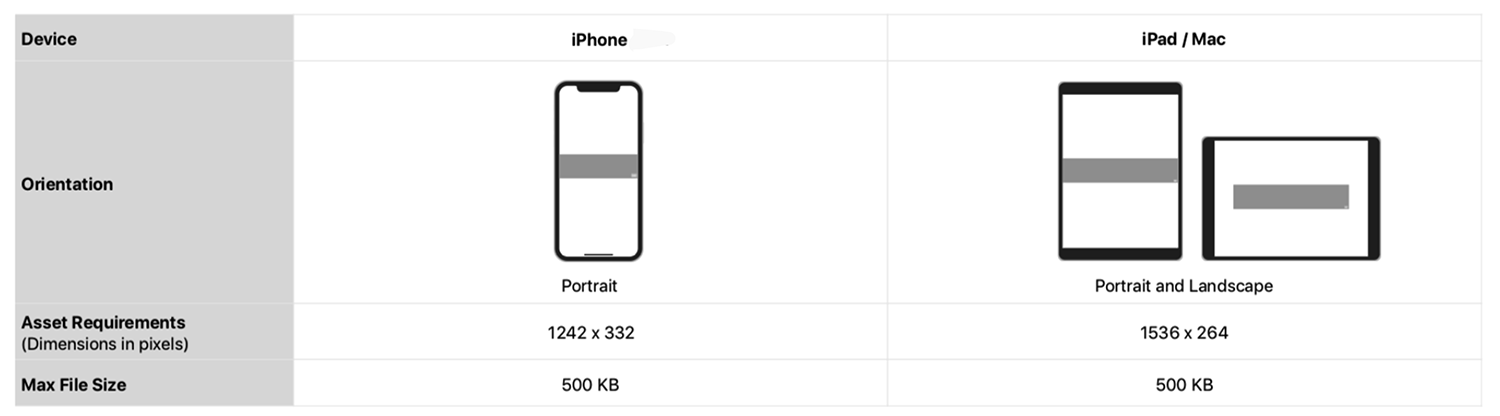1500x416 pixels.
Task: Click the 1242 x 332 dimensions value
Action: click(590, 333)
